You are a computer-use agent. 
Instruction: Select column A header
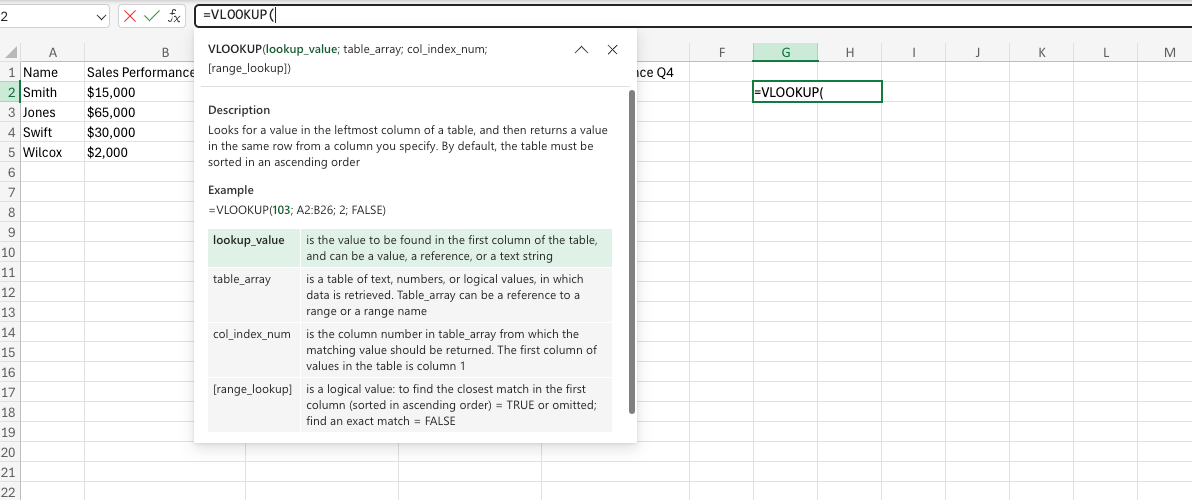point(52,52)
